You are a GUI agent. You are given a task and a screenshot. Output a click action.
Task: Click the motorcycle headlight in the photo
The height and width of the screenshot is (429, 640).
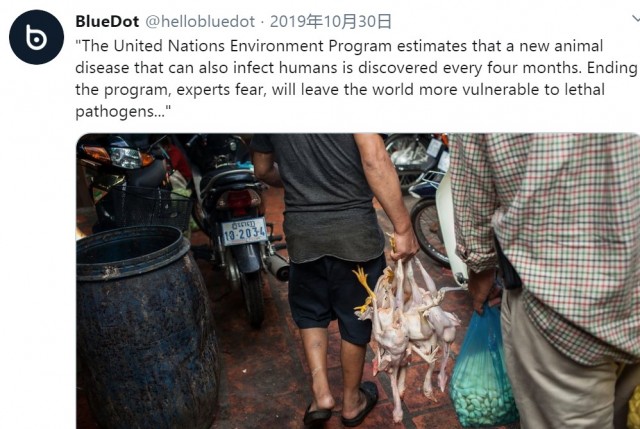(x=126, y=158)
